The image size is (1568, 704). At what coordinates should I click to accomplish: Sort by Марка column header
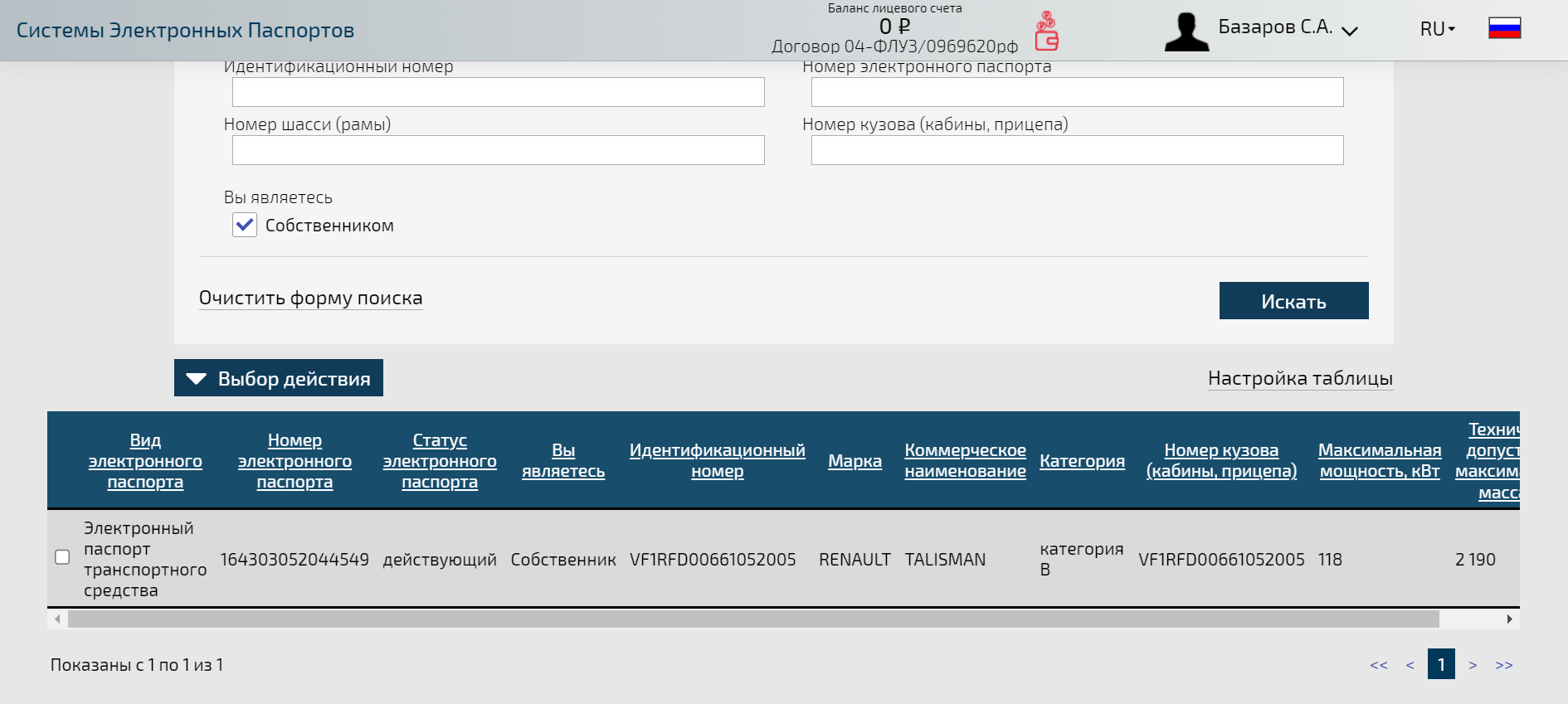point(855,461)
